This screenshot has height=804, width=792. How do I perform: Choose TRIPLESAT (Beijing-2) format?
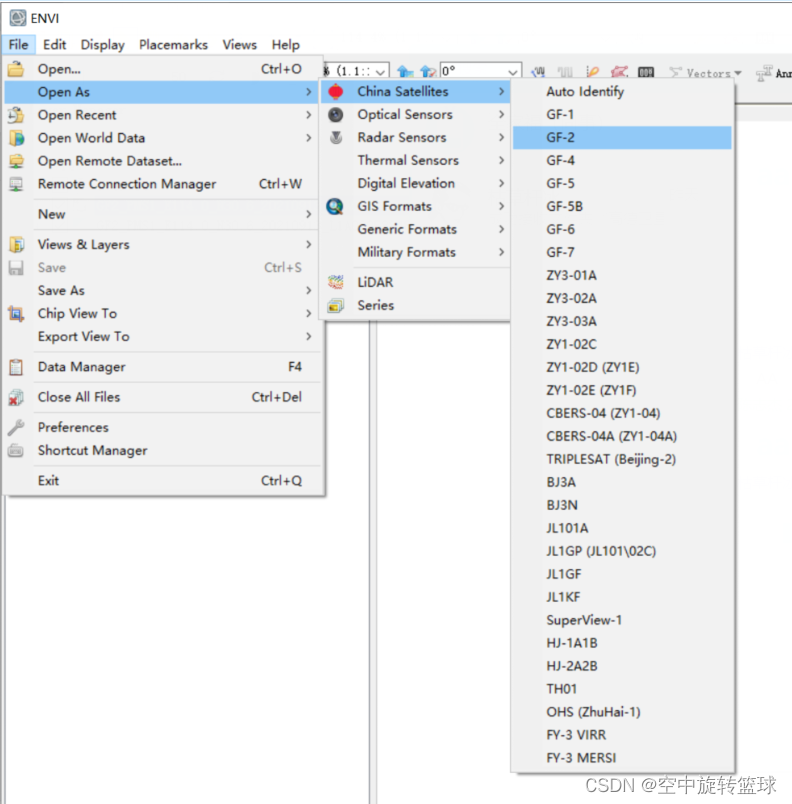pyautogui.click(x=622, y=459)
